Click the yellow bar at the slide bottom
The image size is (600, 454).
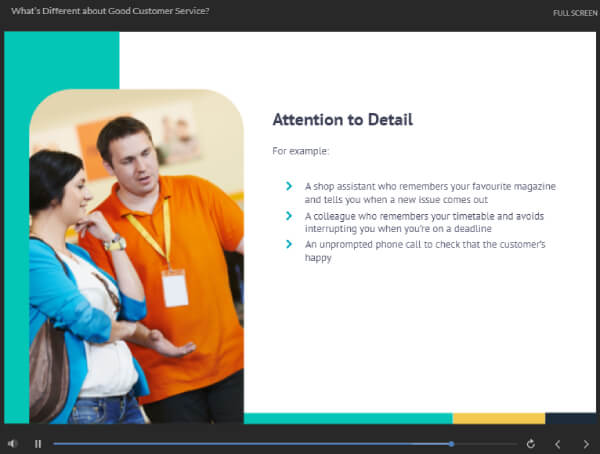click(498, 418)
